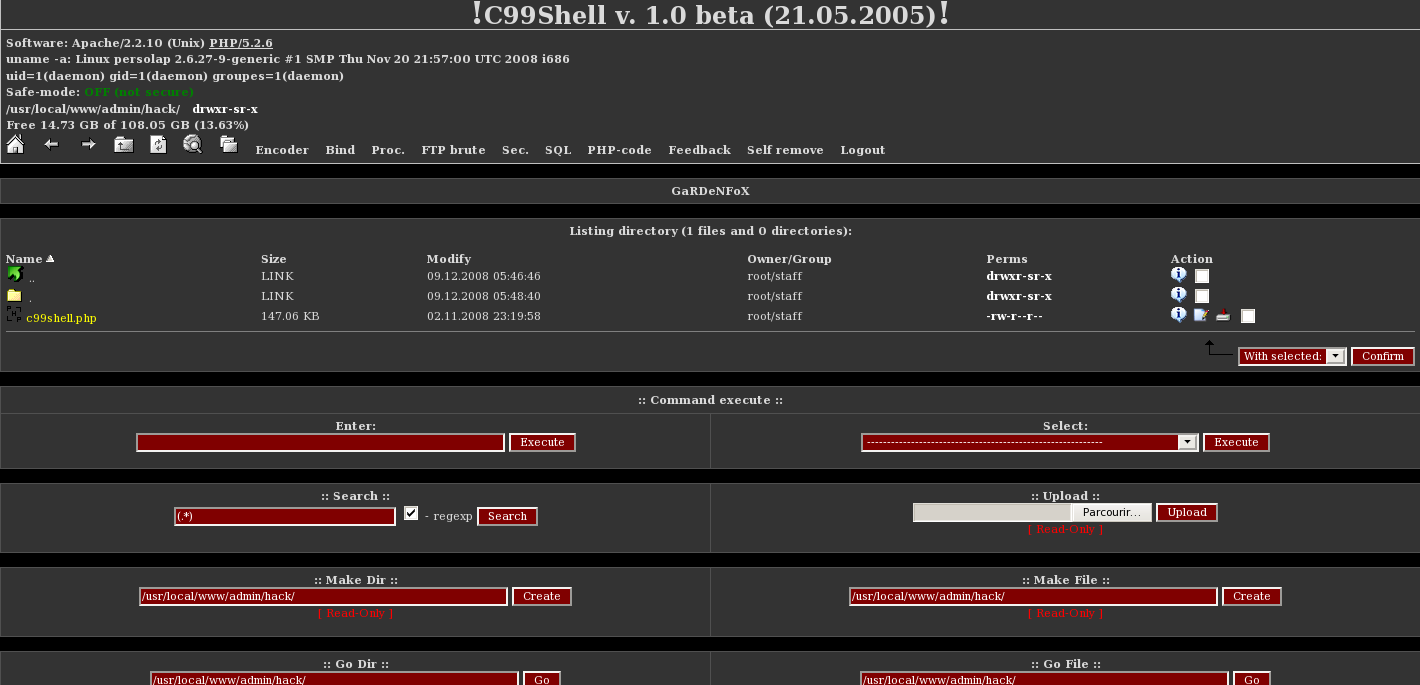Click the up-directory folder icon

point(123,145)
